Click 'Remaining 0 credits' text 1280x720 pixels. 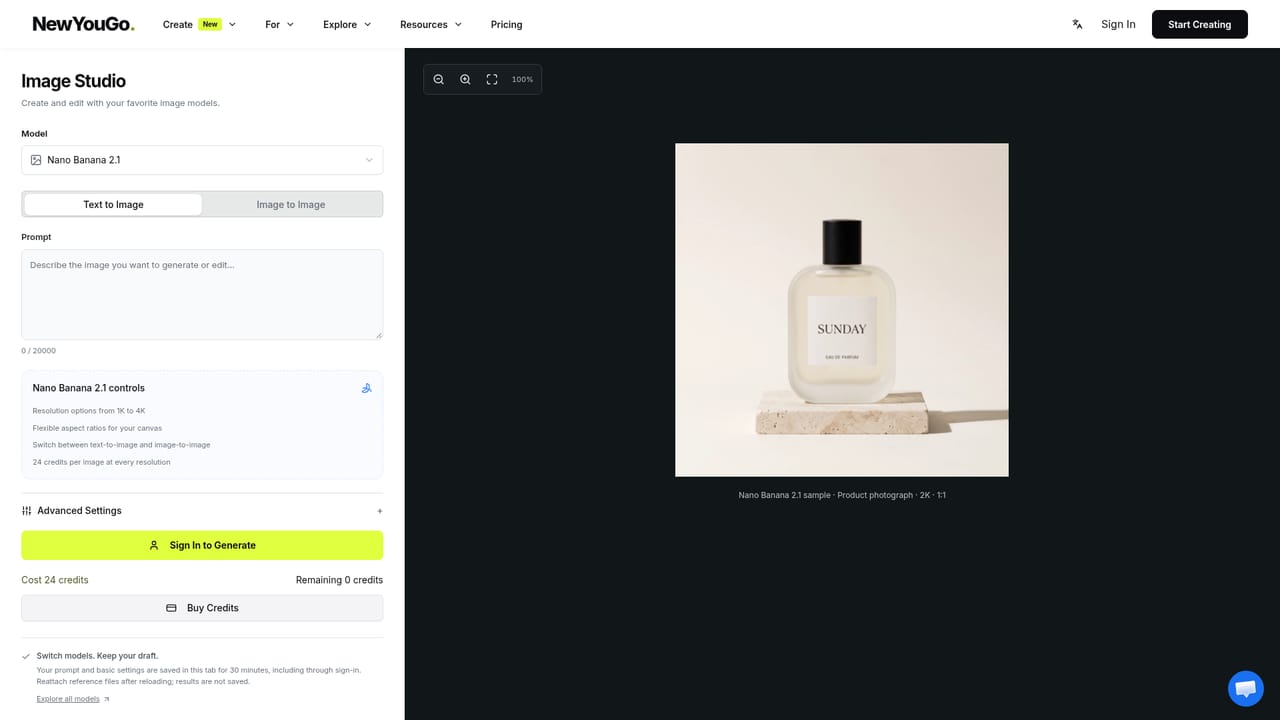click(339, 580)
